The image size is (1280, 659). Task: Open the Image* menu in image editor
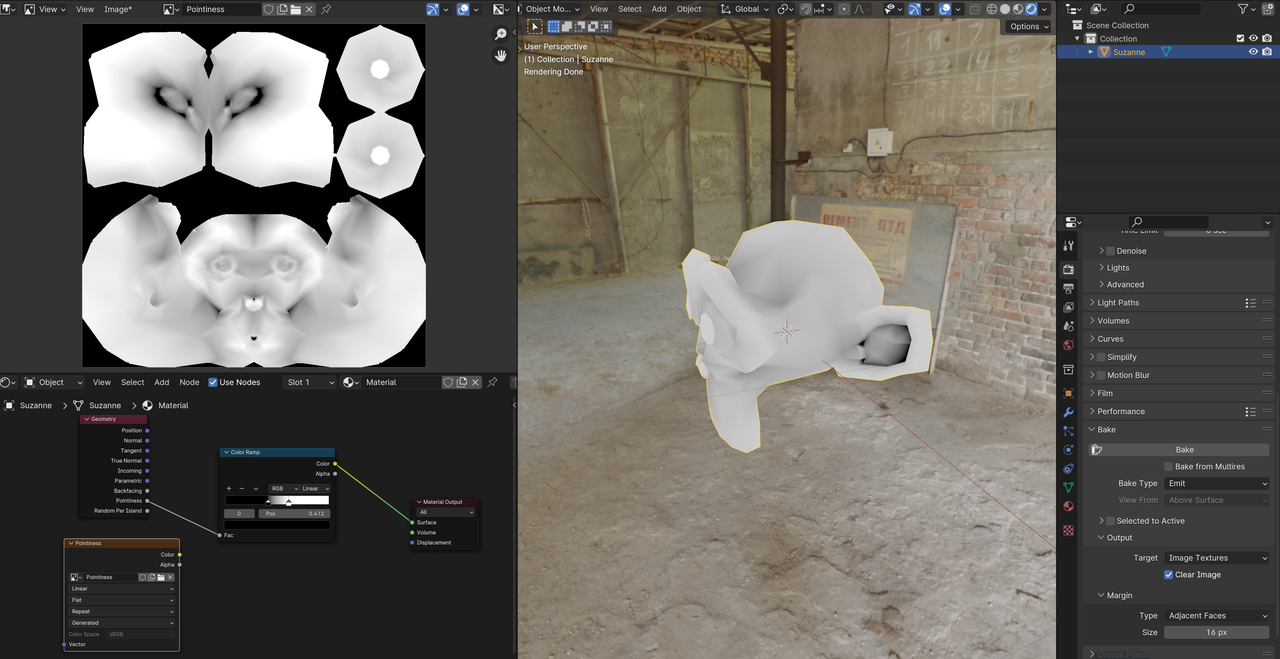pyautogui.click(x=118, y=9)
